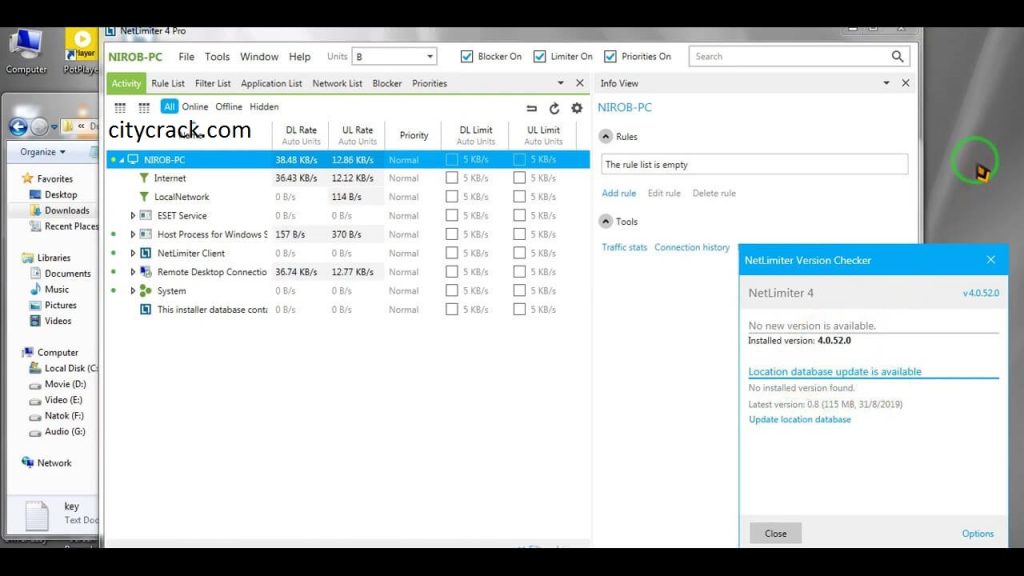Open the PotPlayer desktop shortcut
Screen dimensions: 1024x576
[x=81, y=52]
